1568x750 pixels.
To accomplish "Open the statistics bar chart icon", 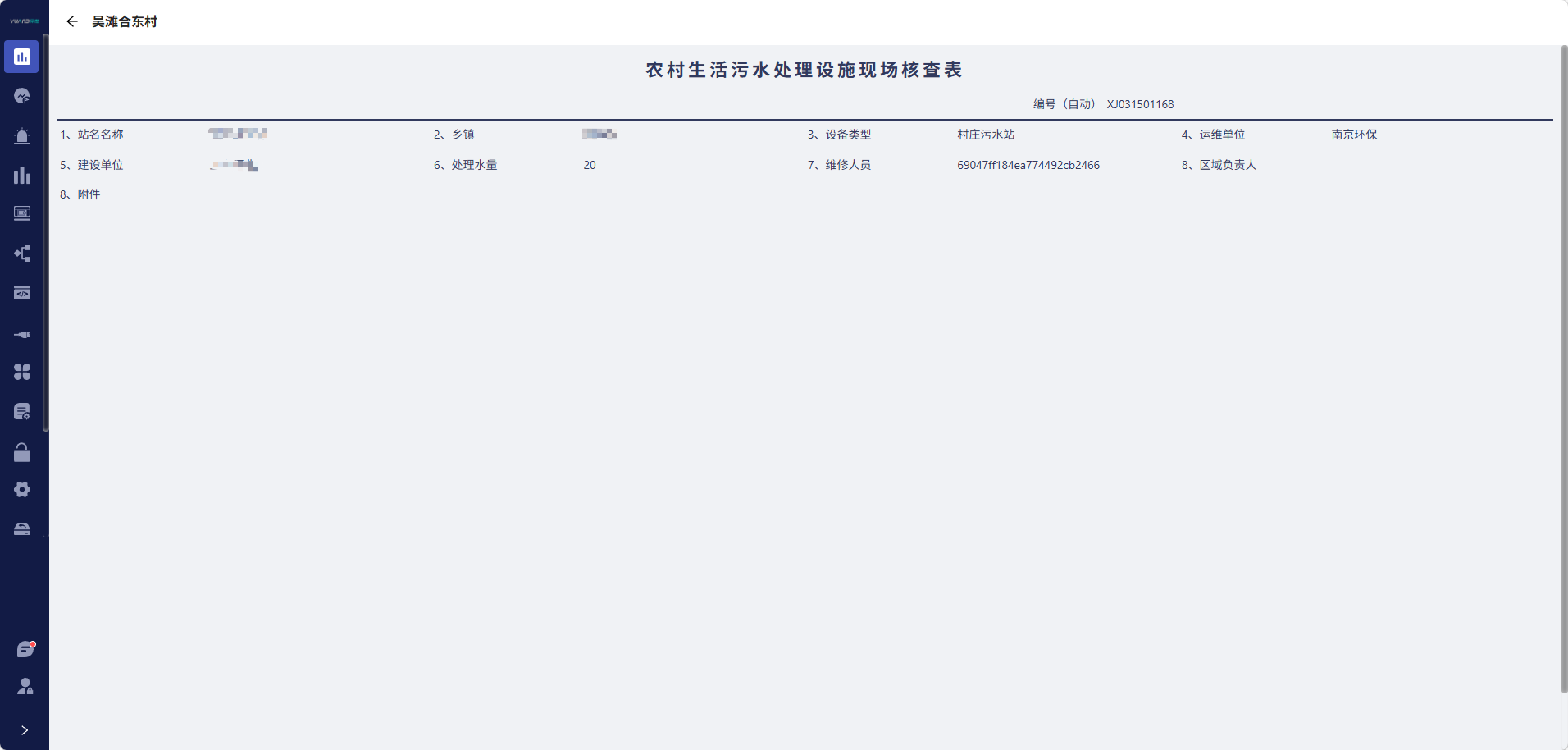I will pos(22,175).
